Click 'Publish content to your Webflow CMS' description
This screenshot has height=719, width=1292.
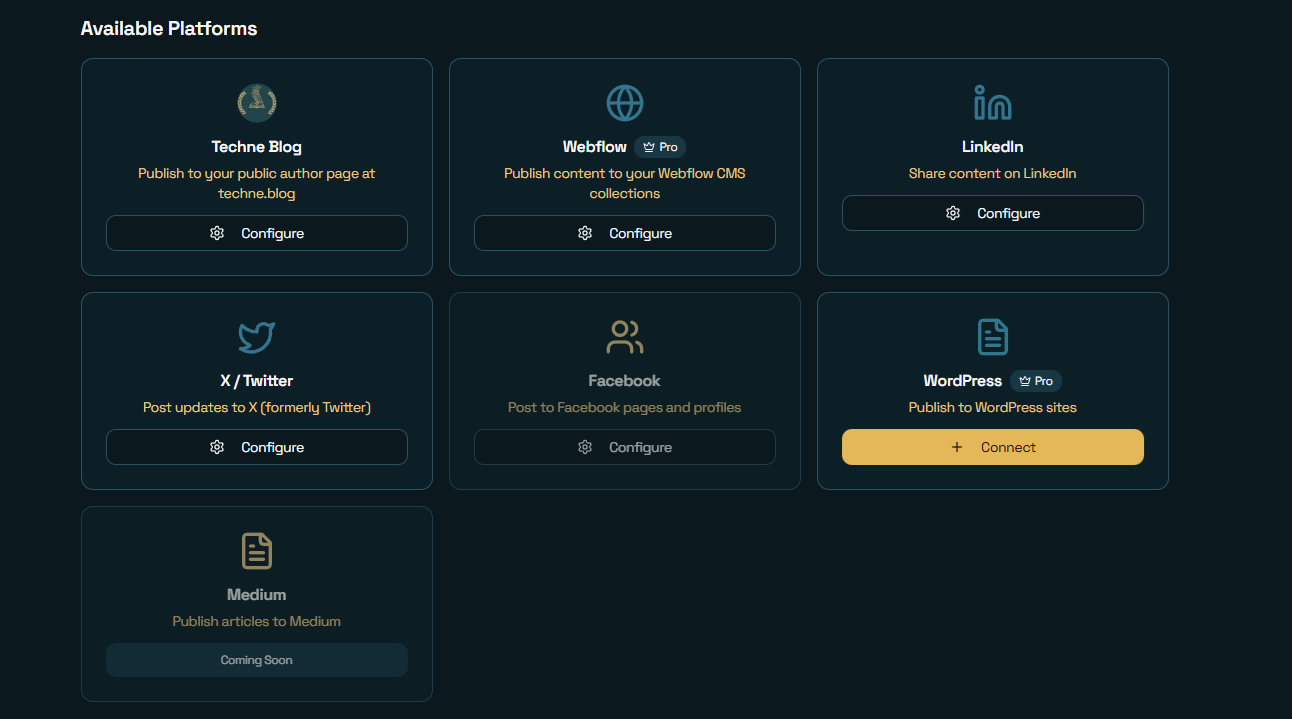(625, 183)
